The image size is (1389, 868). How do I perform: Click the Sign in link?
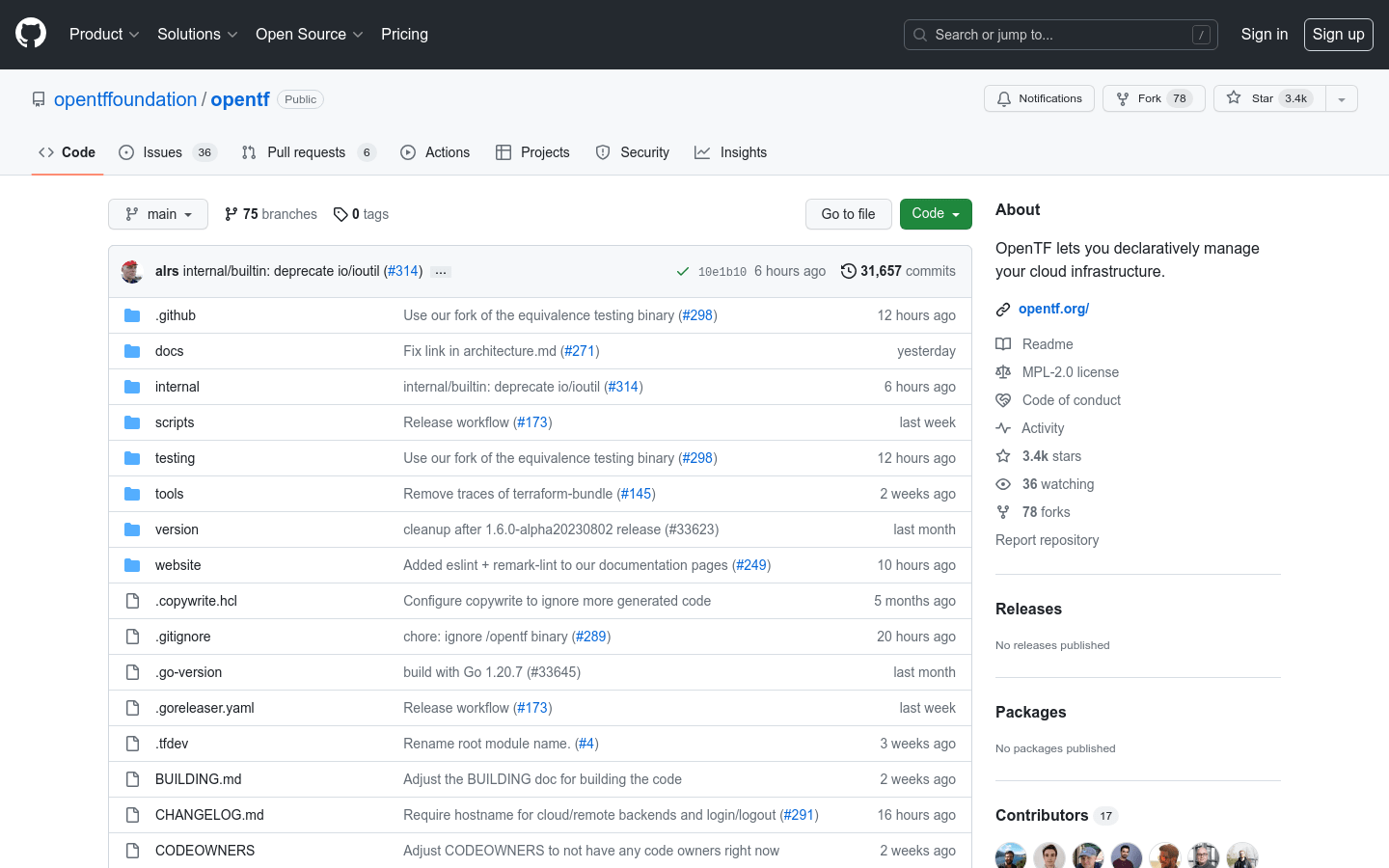pos(1265,34)
